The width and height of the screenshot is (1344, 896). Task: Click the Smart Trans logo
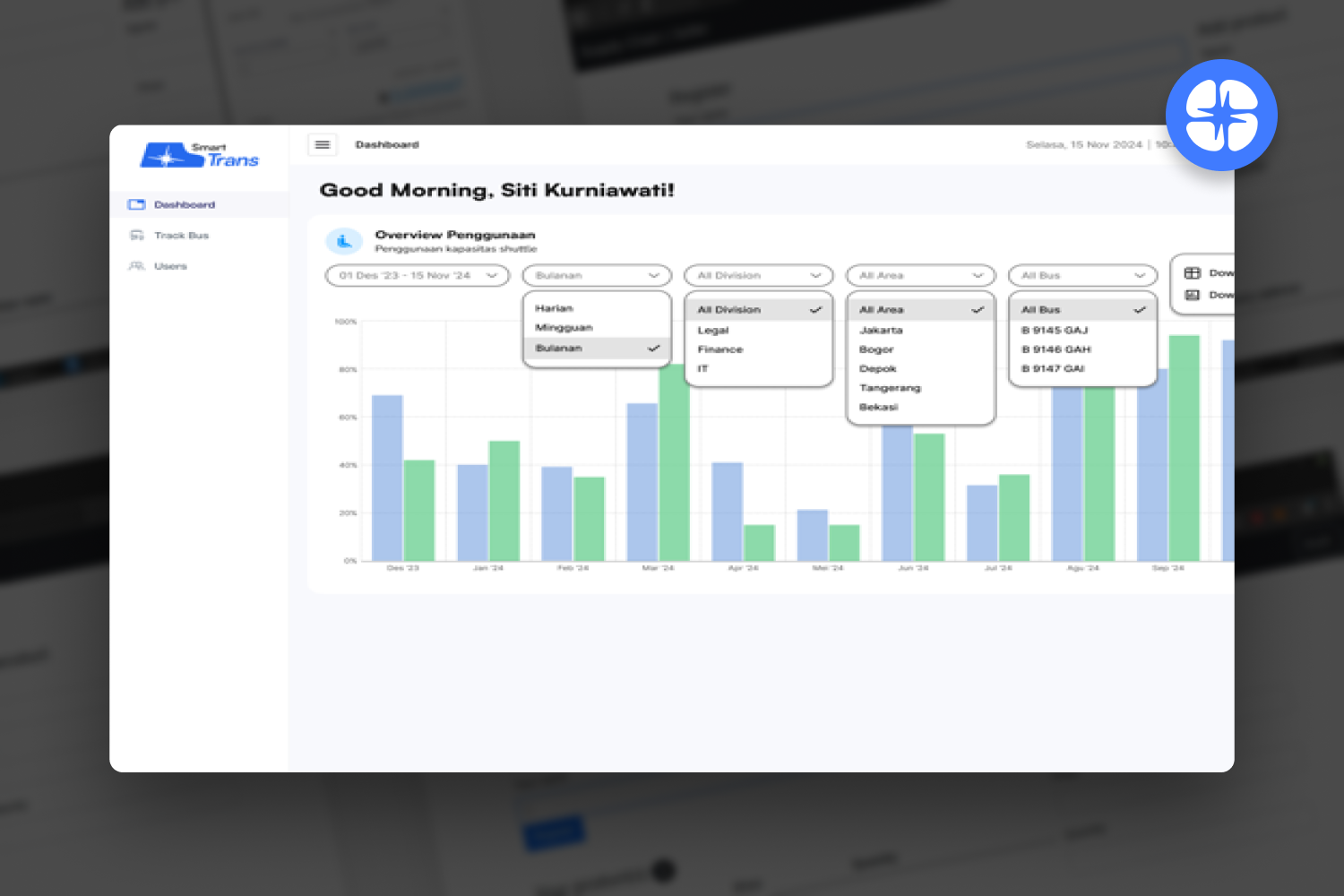point(200,156)
